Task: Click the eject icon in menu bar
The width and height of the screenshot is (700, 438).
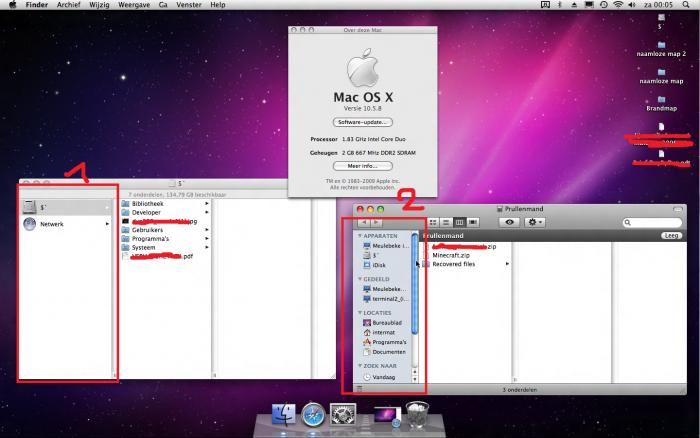Action: [x=574, y=5]
